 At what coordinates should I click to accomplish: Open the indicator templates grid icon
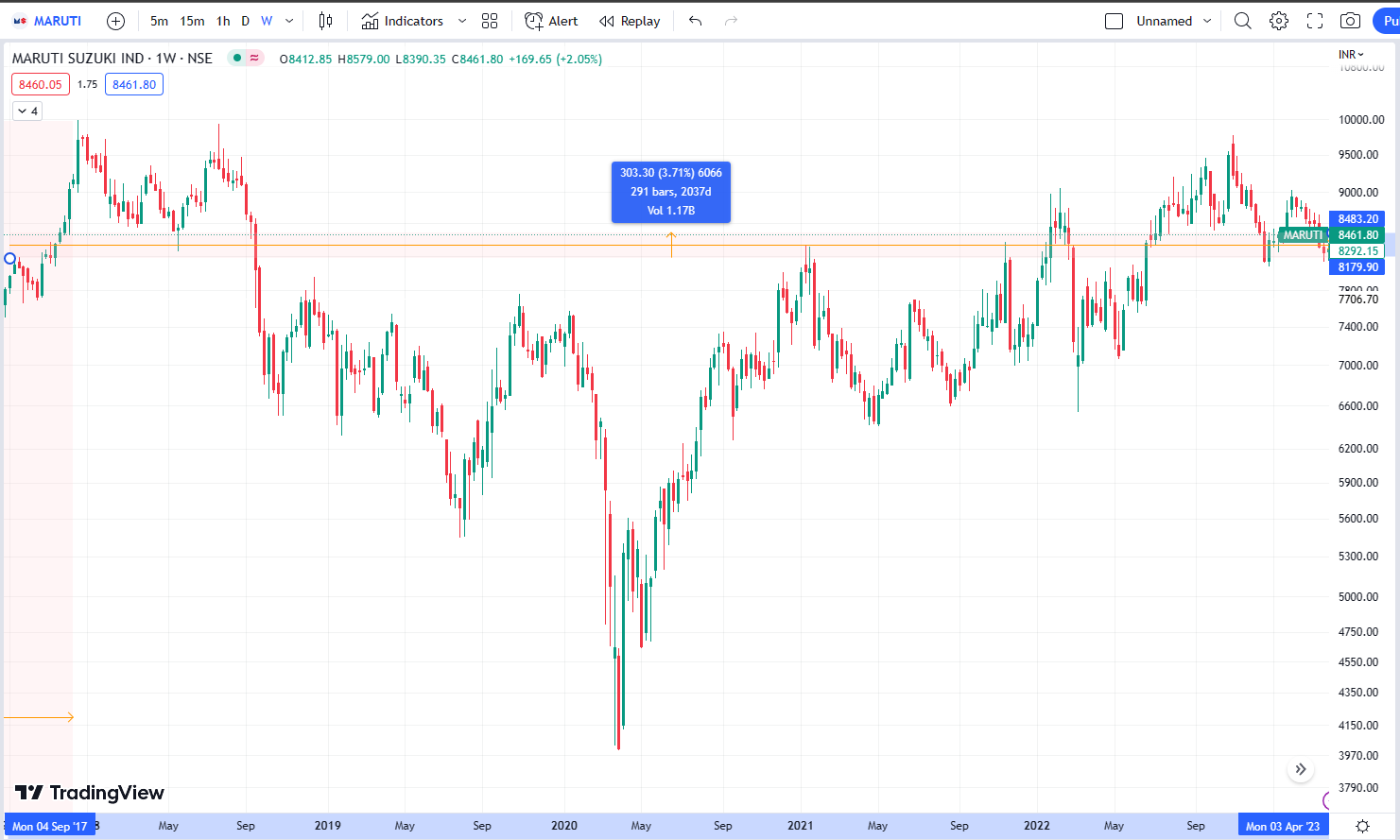click(490, 21)
